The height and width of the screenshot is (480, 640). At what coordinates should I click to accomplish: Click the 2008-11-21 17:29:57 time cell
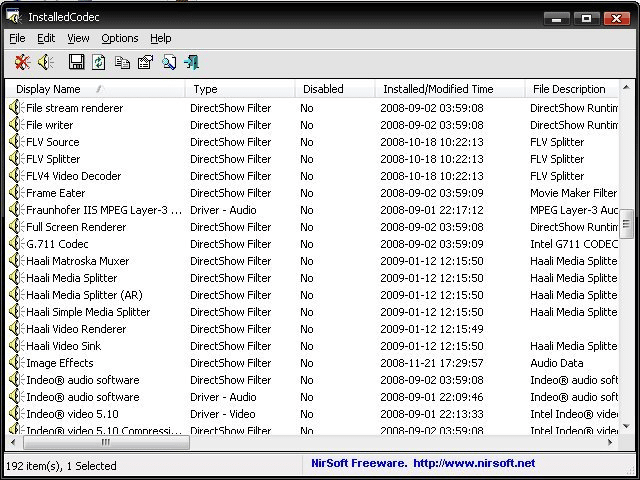click(x=432, y=363)
